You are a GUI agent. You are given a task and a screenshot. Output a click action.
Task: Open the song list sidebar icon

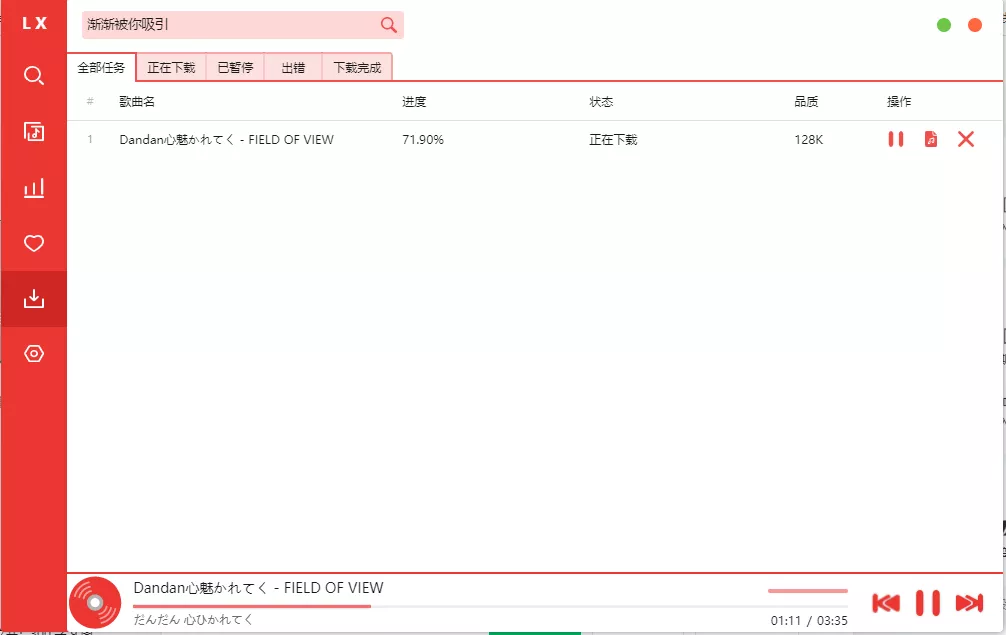click(33, 131)
